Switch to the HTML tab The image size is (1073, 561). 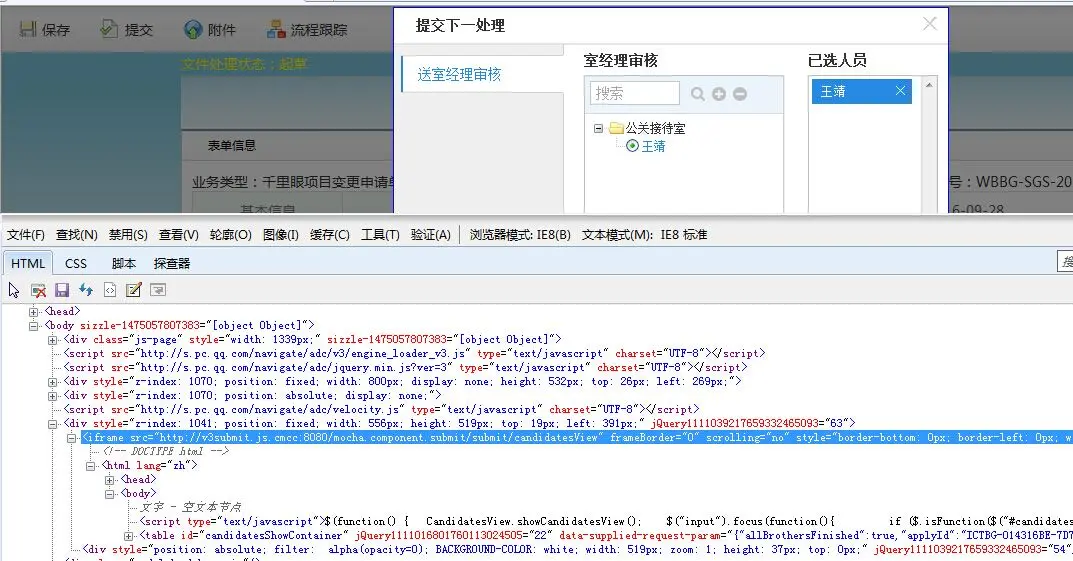[x=28, y=263]
